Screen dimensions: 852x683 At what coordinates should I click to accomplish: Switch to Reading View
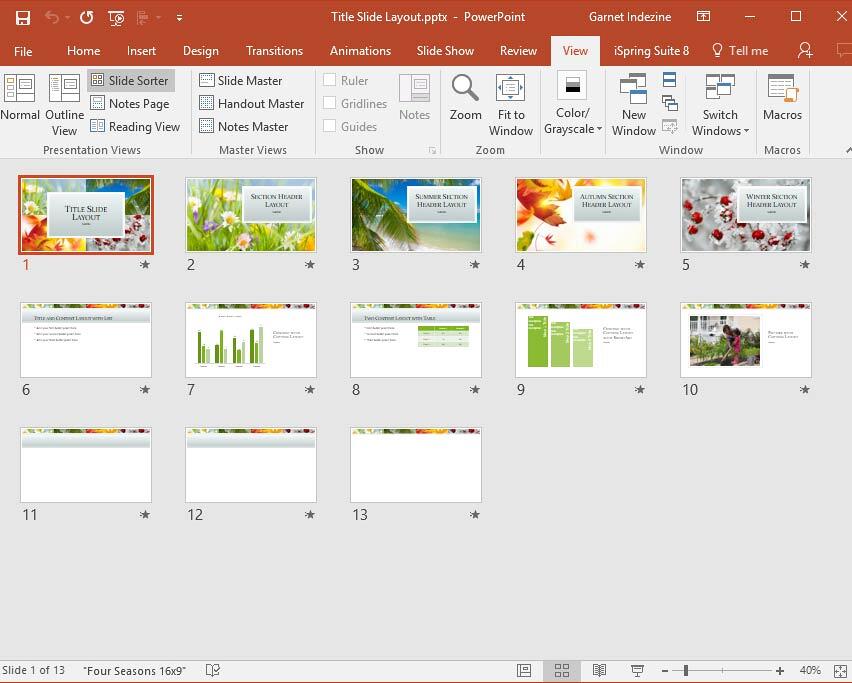click(x=136, y=126)
